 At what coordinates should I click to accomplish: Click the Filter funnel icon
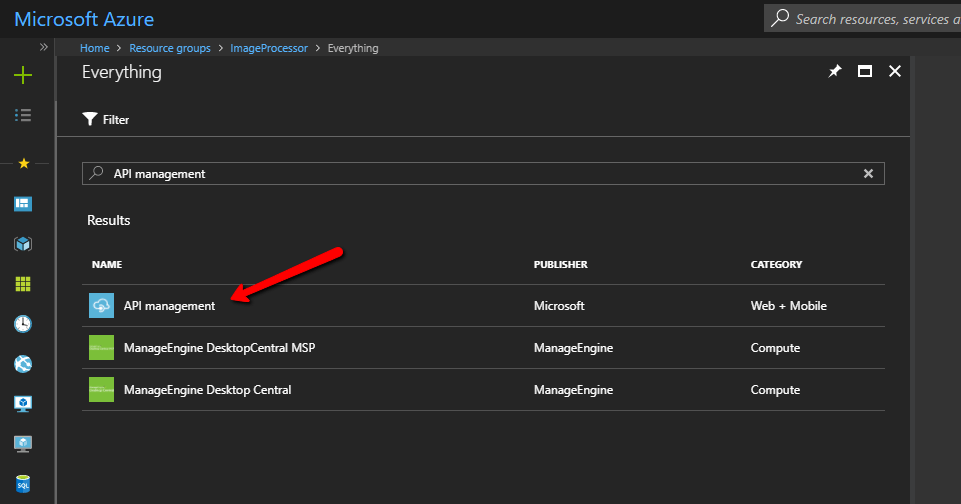(x=90, y=119)
